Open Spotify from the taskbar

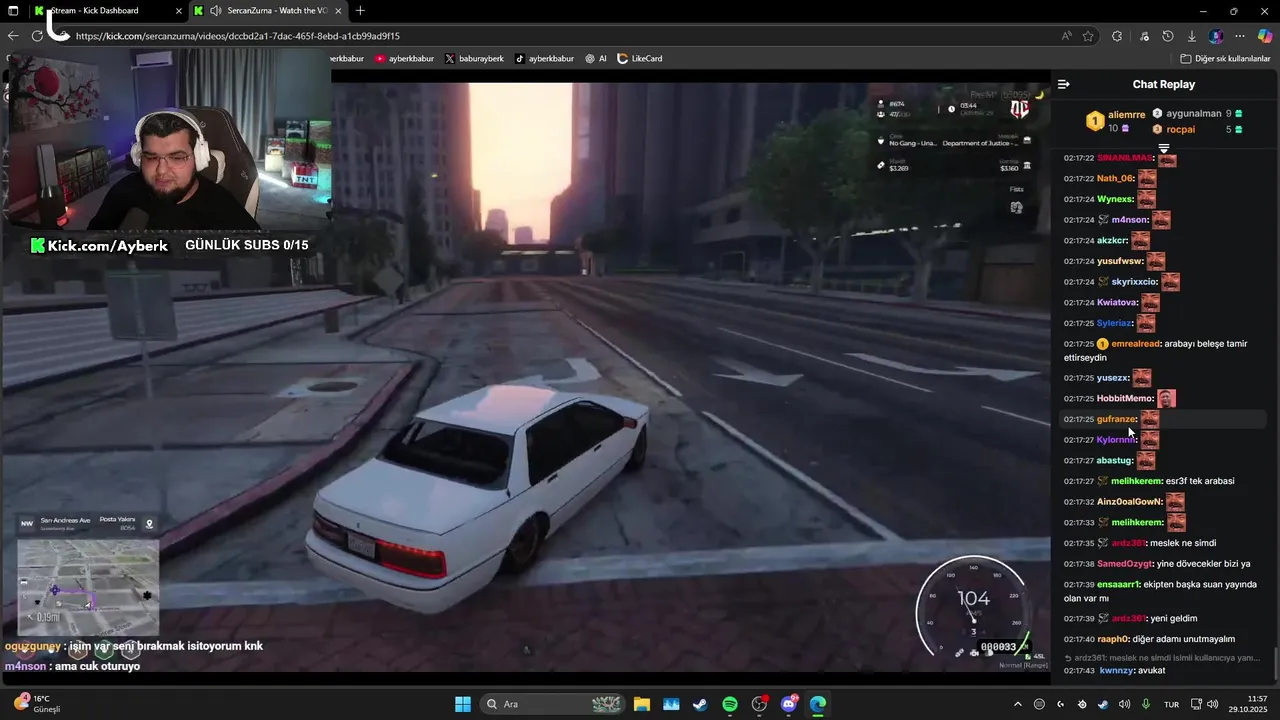[729, 704]
